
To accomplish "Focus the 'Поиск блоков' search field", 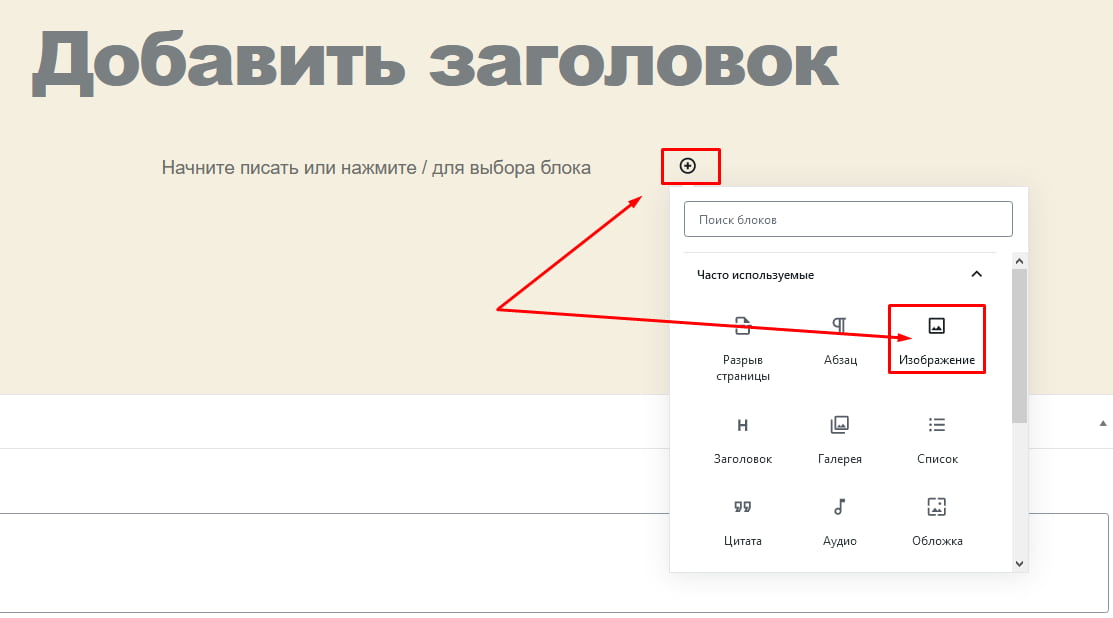I will tap(848, 219).
